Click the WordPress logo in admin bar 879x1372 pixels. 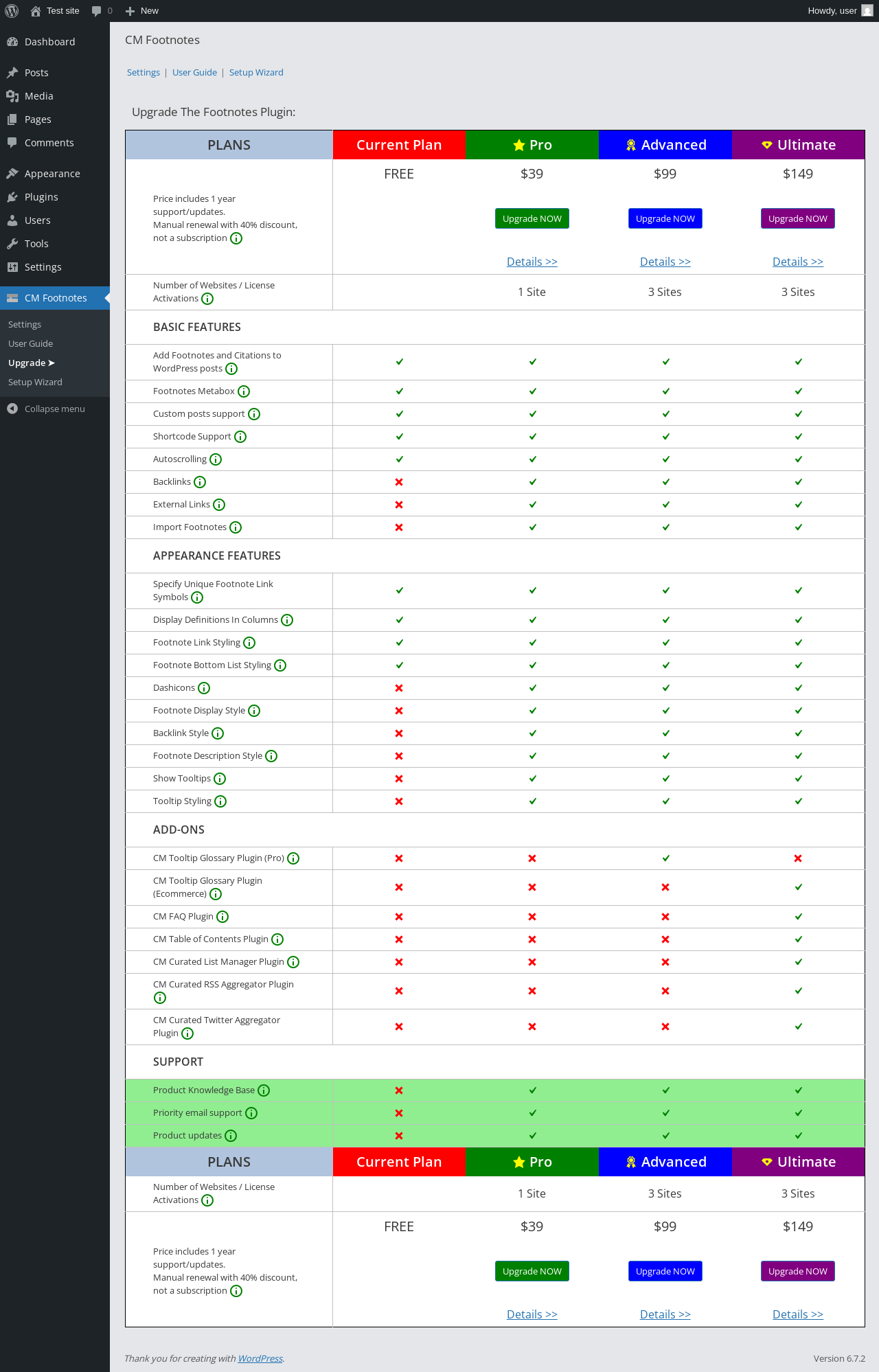click(12, 11)
